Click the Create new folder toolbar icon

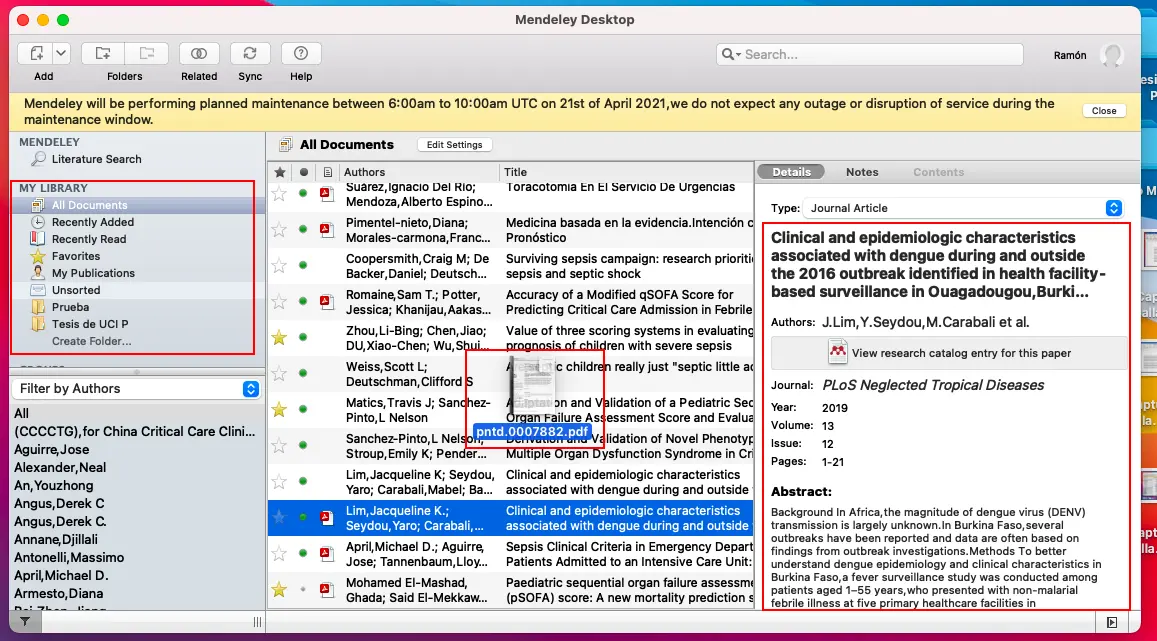coord(103,54)
